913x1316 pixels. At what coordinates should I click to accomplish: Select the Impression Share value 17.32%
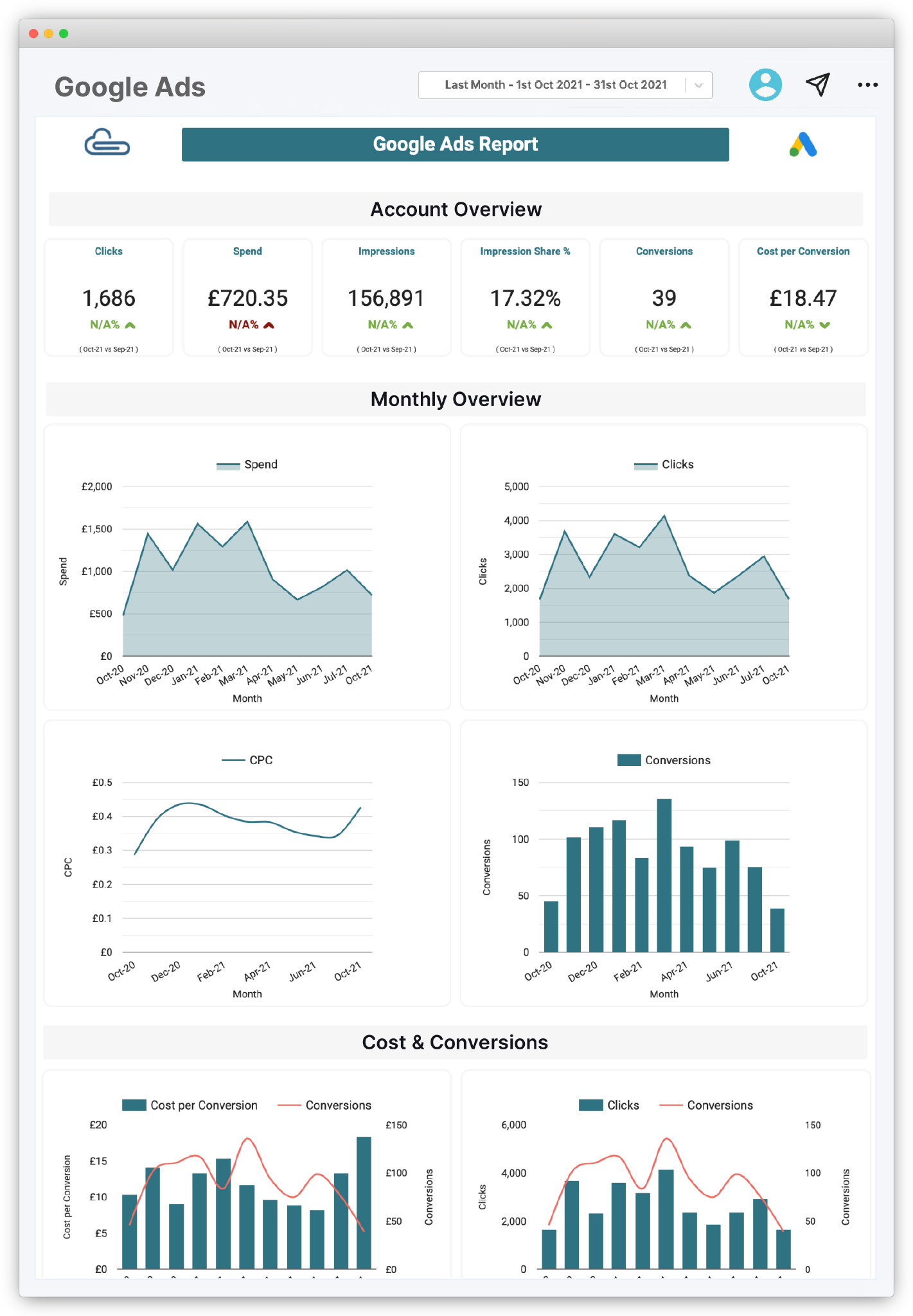click(526, 298)
